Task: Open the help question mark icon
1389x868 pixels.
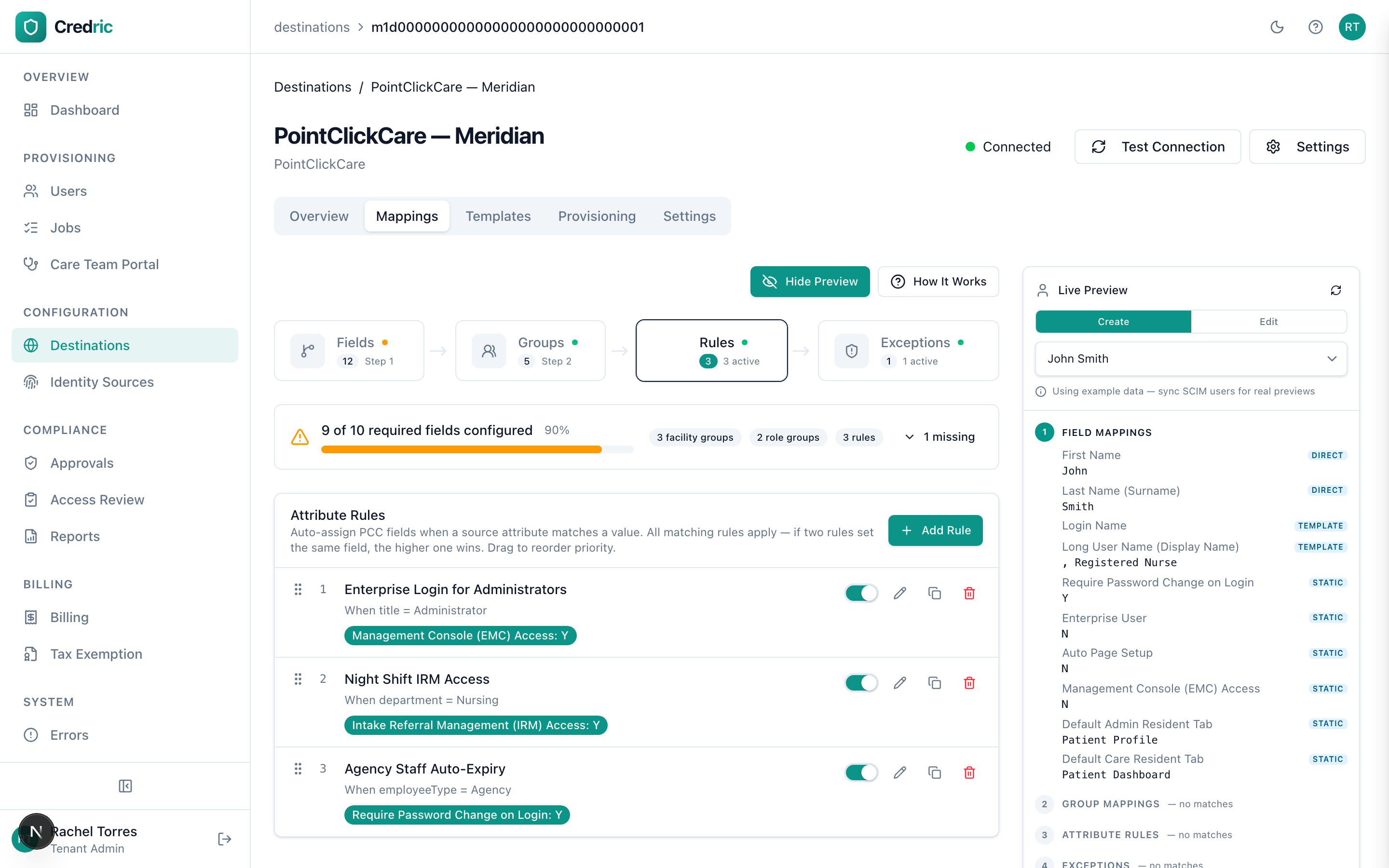Action: 1315,27
